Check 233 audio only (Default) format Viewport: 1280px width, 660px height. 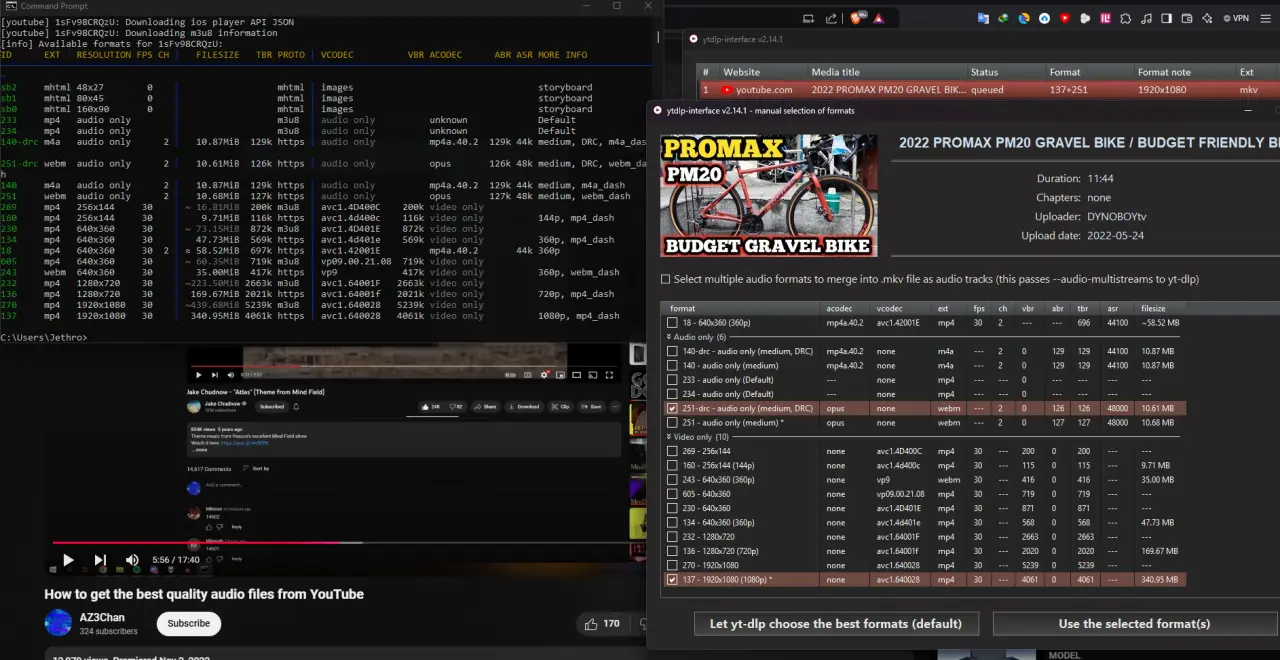coord(673,380)
